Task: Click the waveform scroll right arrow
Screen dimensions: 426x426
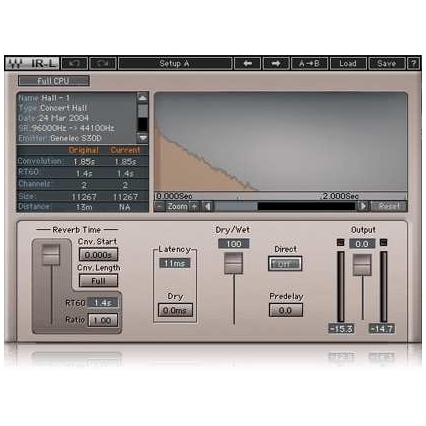Action: tap(362, 206)
